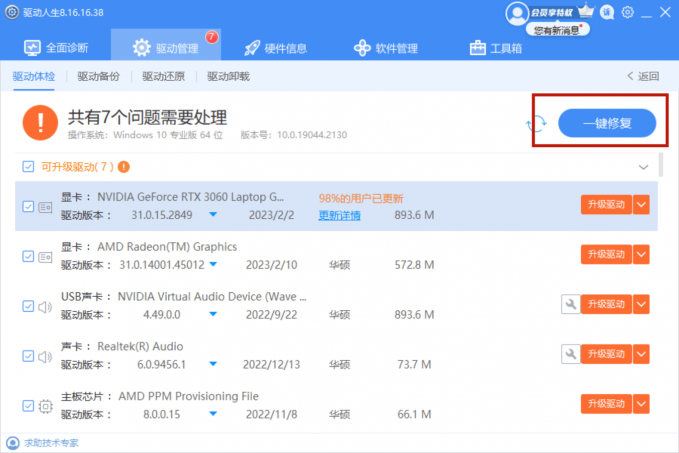Viewport: 679px width, 453px height.
Task: Click wrench repair icon for NVIDIA Virtual Audio
Action: [571, 304]
